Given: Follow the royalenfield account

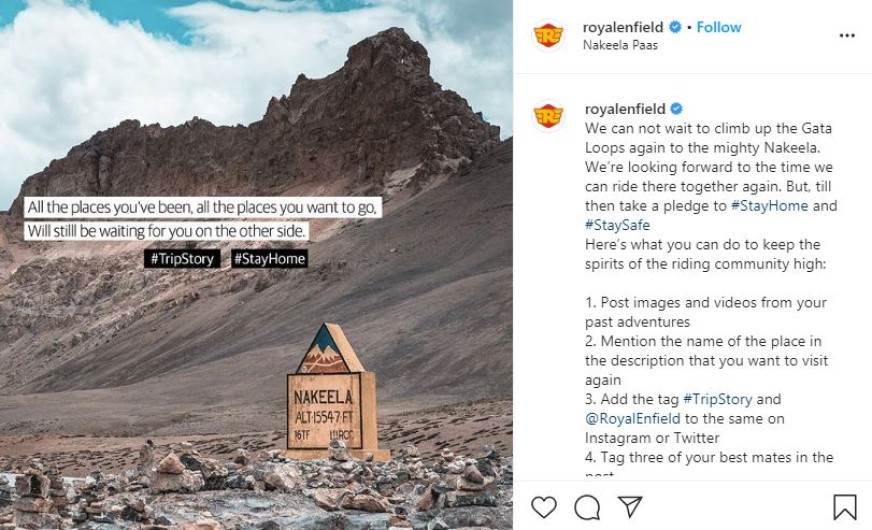Looking at the screenshot, I should 719,27.
